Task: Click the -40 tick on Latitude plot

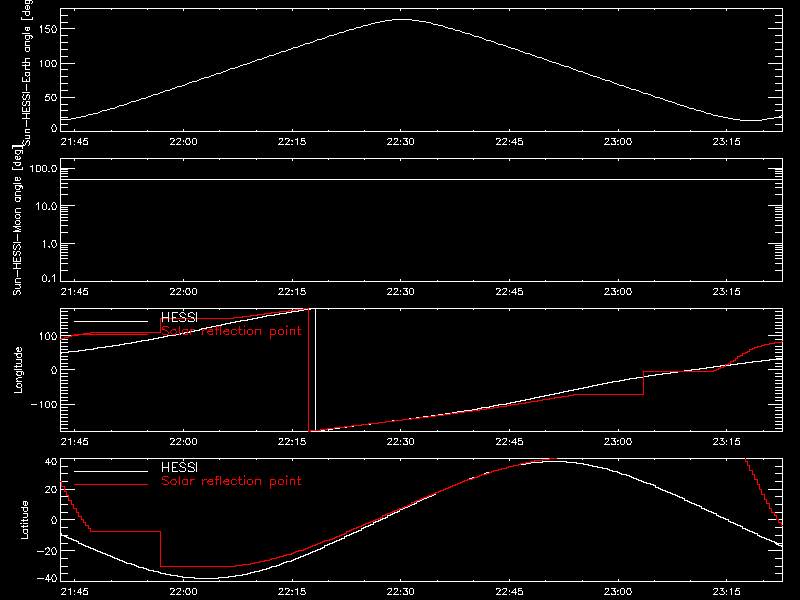Action: pyautogui.click(x=46, y=579)
